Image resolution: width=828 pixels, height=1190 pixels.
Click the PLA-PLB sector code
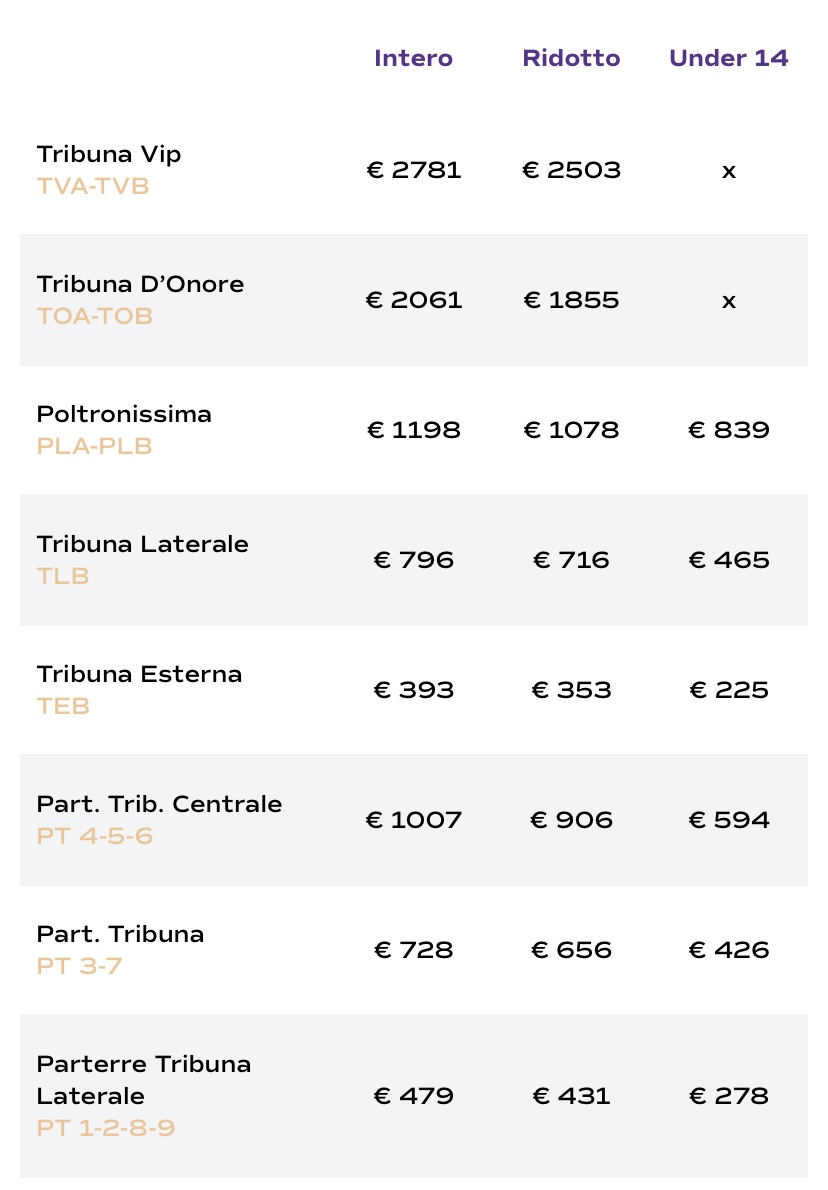pos(94,446)
